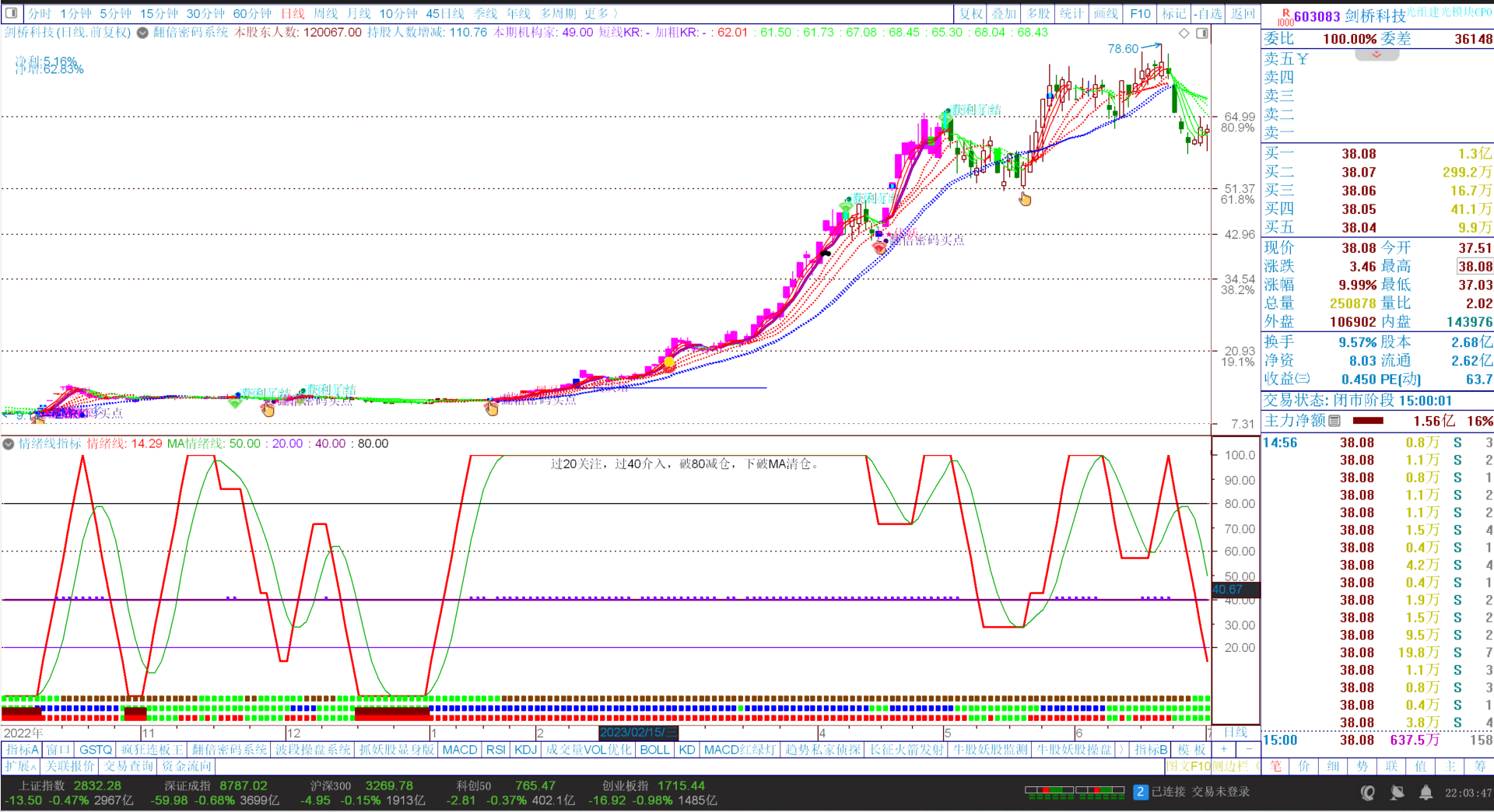The image size is (1494, 812).
Task: Open the 模板 template tab
Action: point(1191,750)
